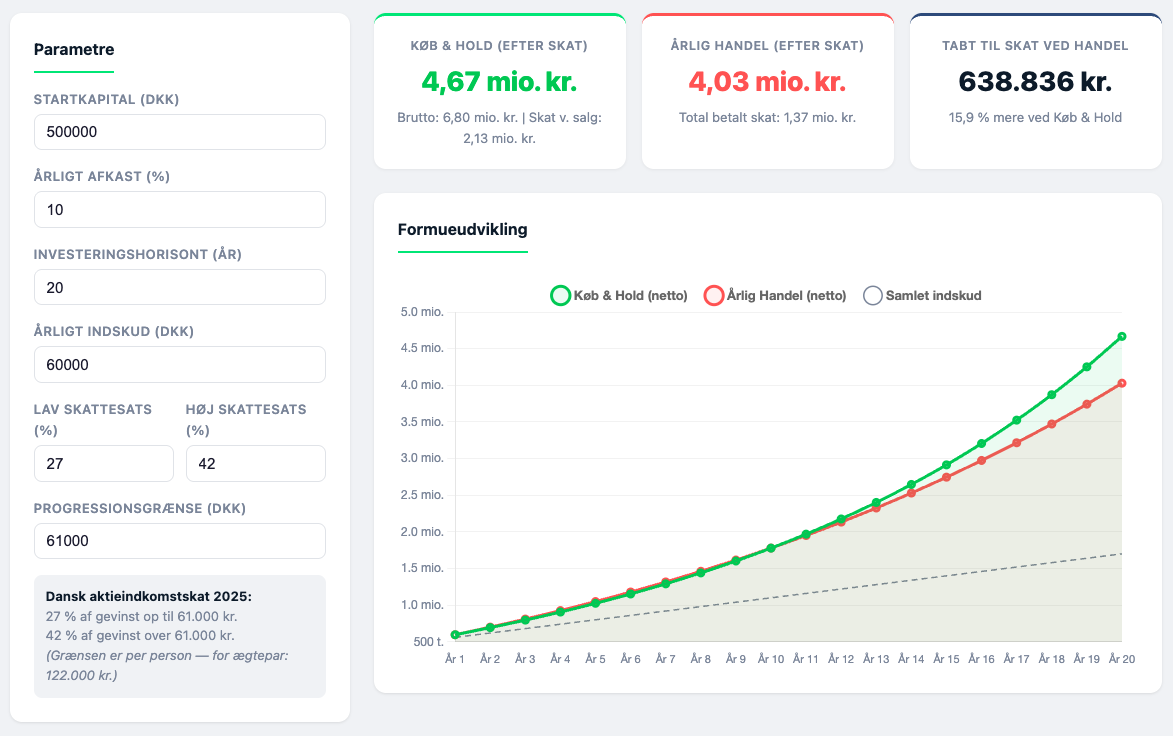Toggle the Køb & Hold (netto) legend
This screenshot has height=736, width=1173.
[x=619, y=295]
